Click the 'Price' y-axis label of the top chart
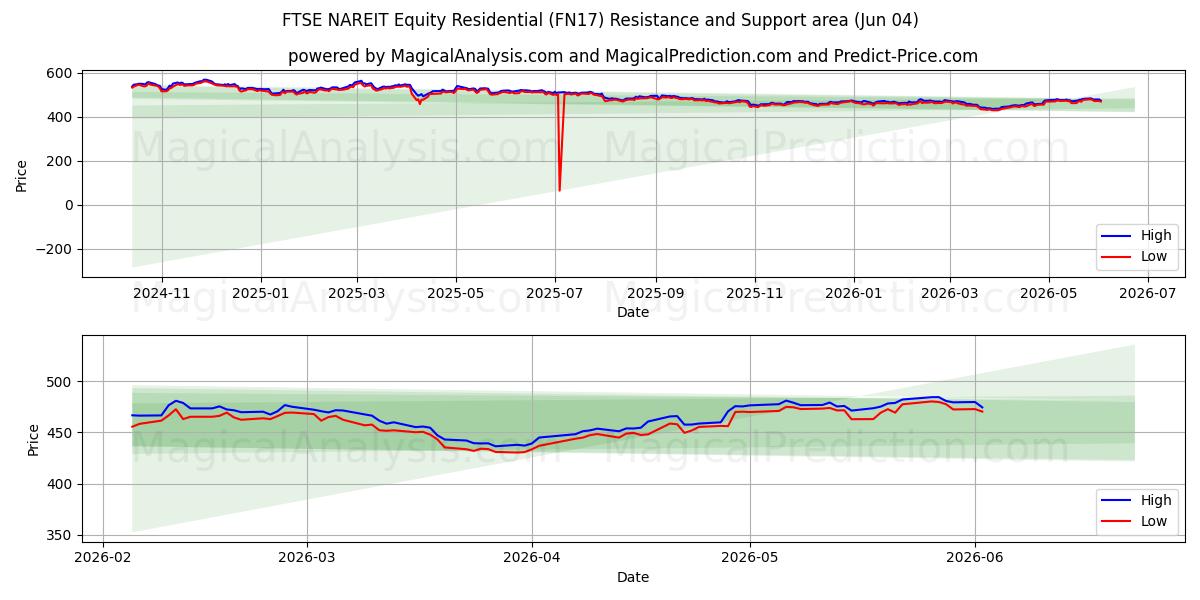Screen dimensions: 1200x600 (x=21, y=174)
